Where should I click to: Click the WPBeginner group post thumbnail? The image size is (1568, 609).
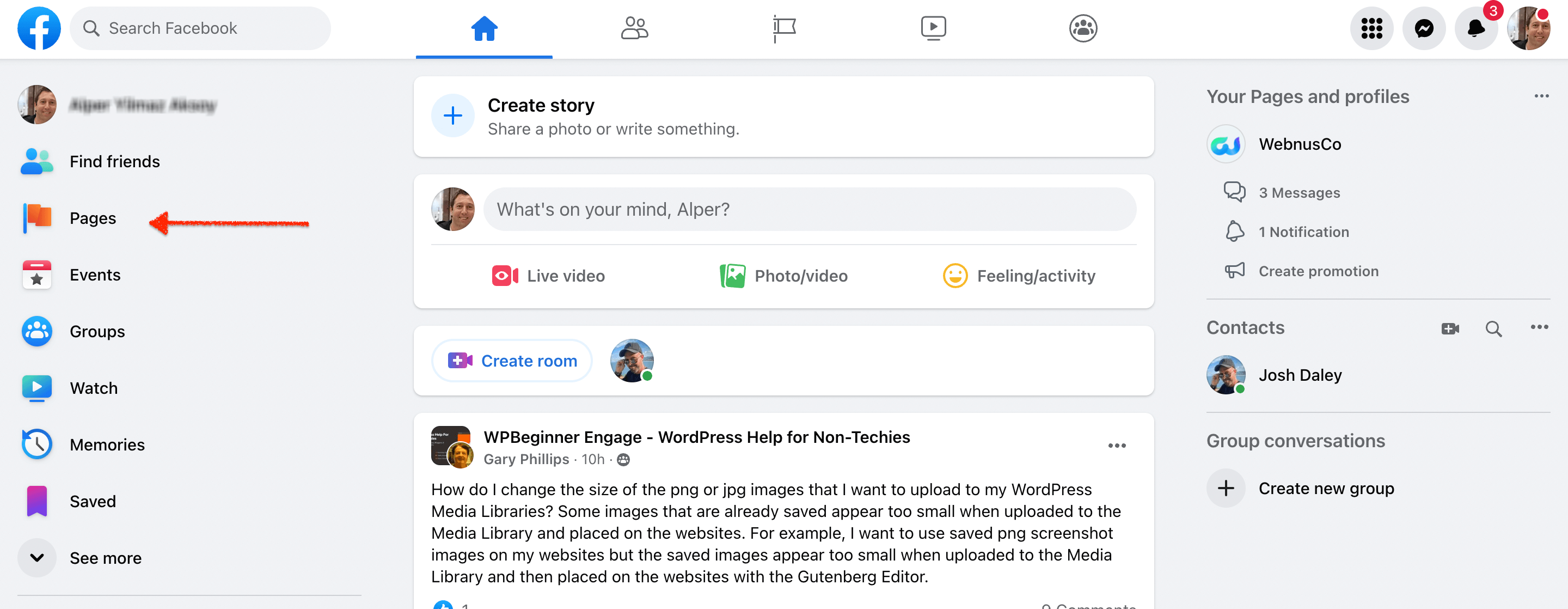(452, 446)
